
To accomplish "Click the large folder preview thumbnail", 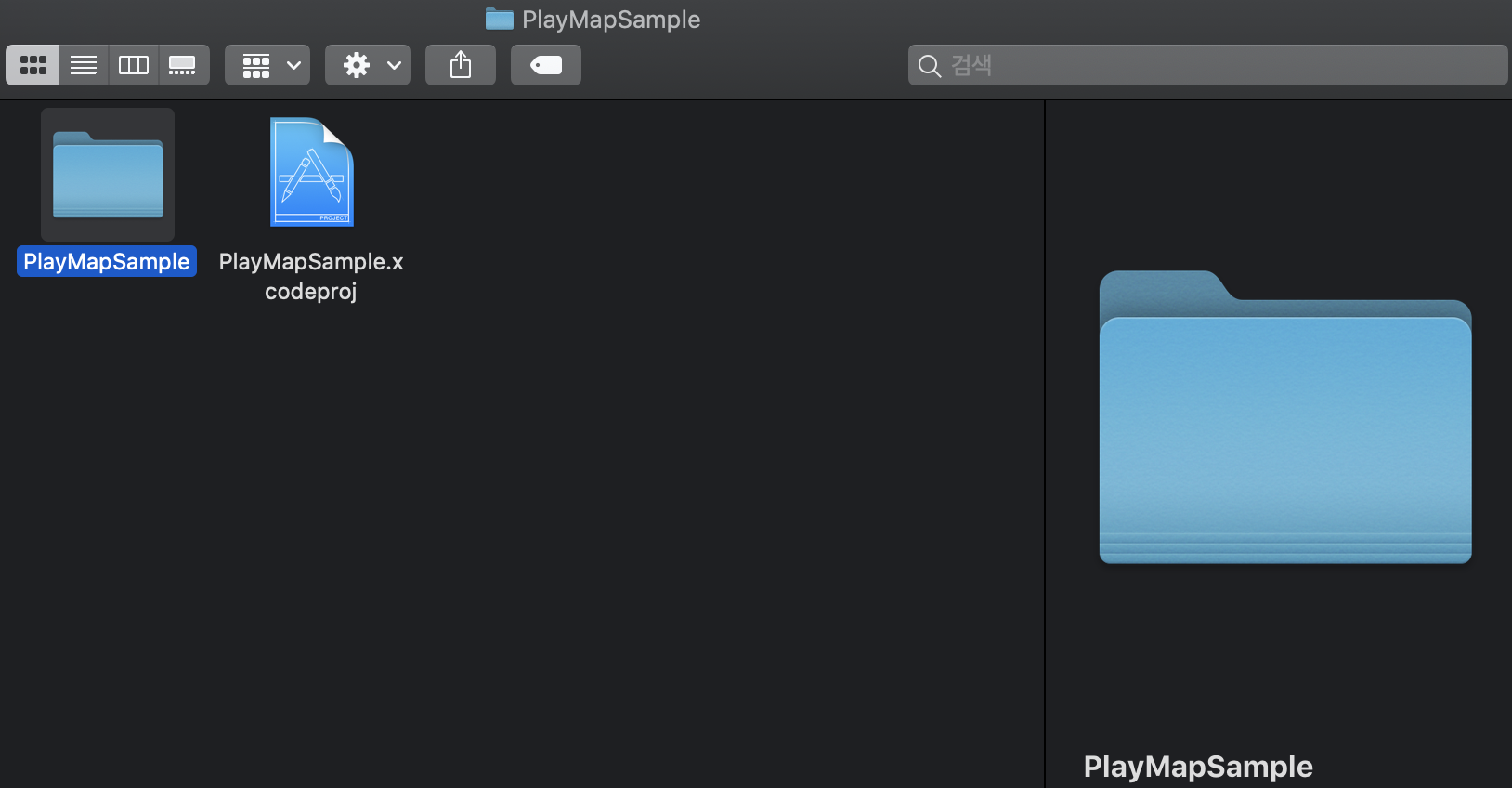I will (1285, 417).
